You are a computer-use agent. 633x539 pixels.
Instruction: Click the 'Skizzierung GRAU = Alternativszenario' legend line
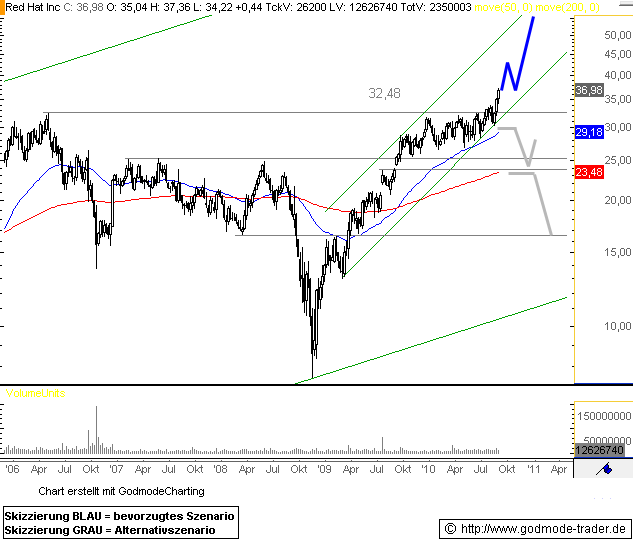click(110, 530)
